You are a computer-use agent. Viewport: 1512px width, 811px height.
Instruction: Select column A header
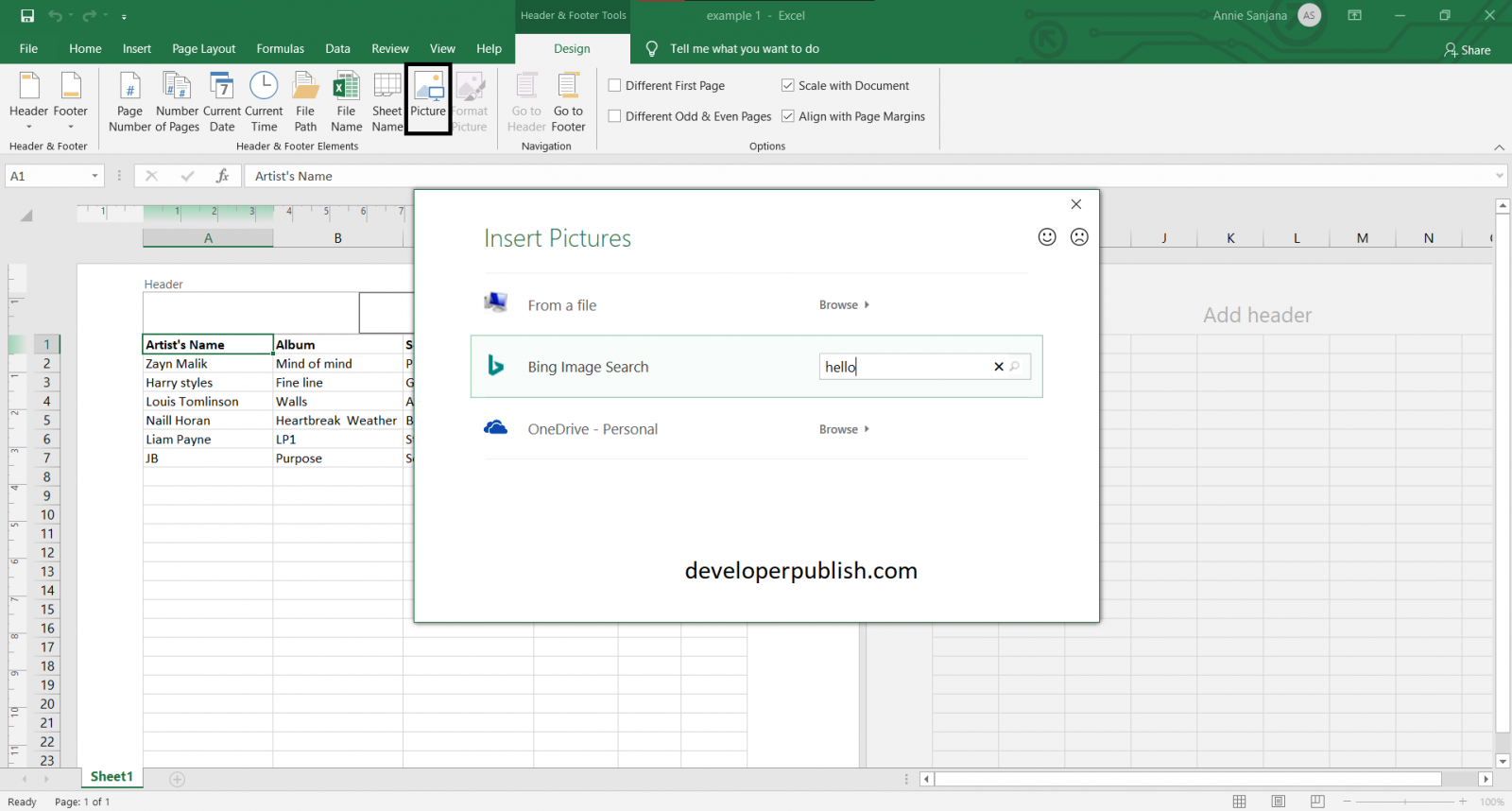click(x=208, y=238)
